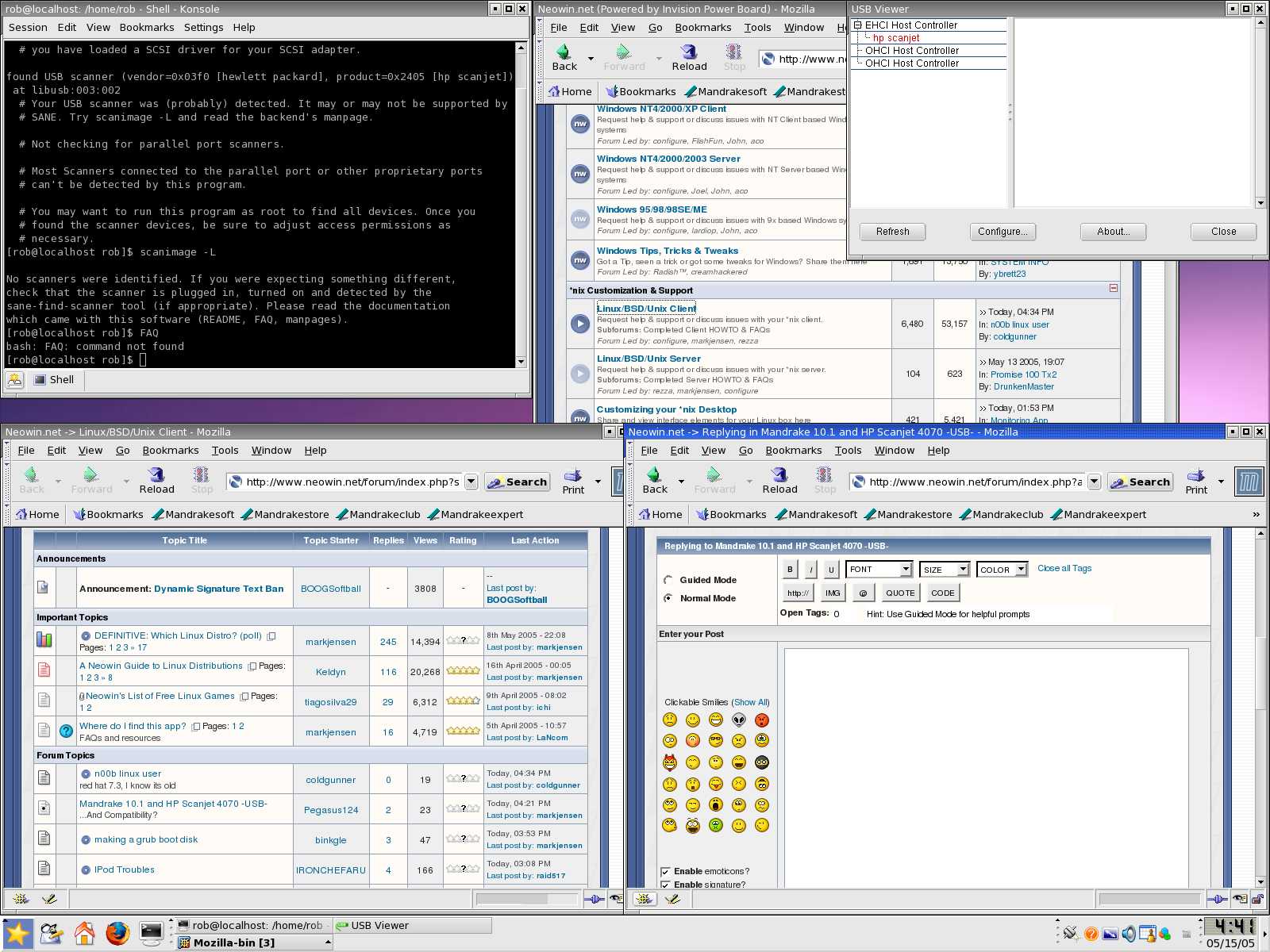Open the Linux/BSD/Unix Client forum link

[645, 309]
